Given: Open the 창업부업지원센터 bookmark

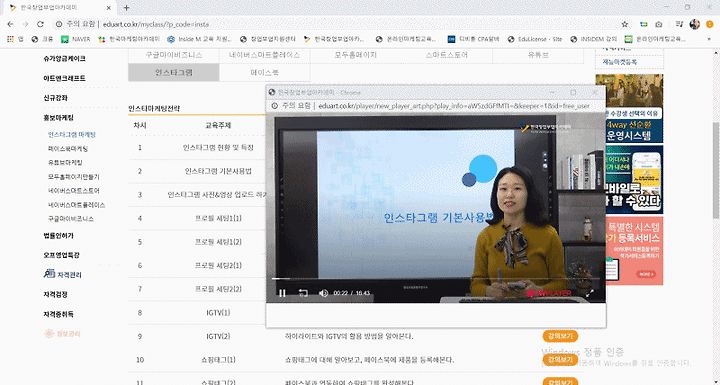Looking at the screenshot, I should [268, 40].
